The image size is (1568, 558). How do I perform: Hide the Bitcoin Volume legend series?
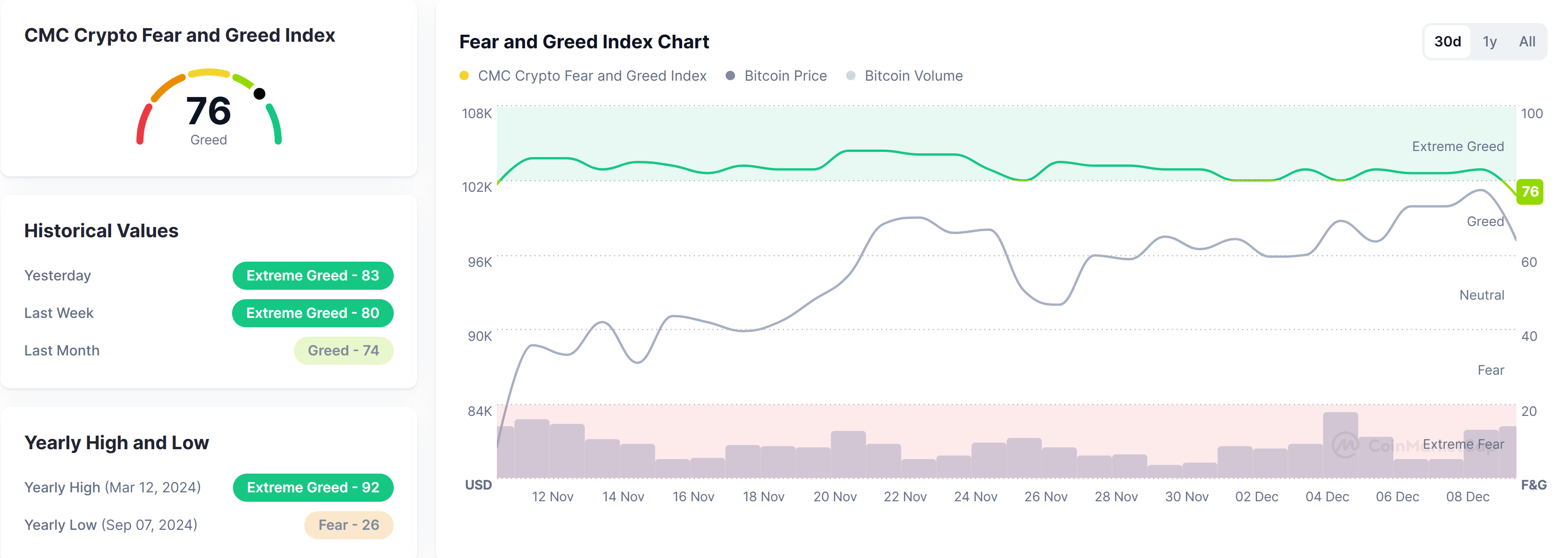click(x=913, y=75)
